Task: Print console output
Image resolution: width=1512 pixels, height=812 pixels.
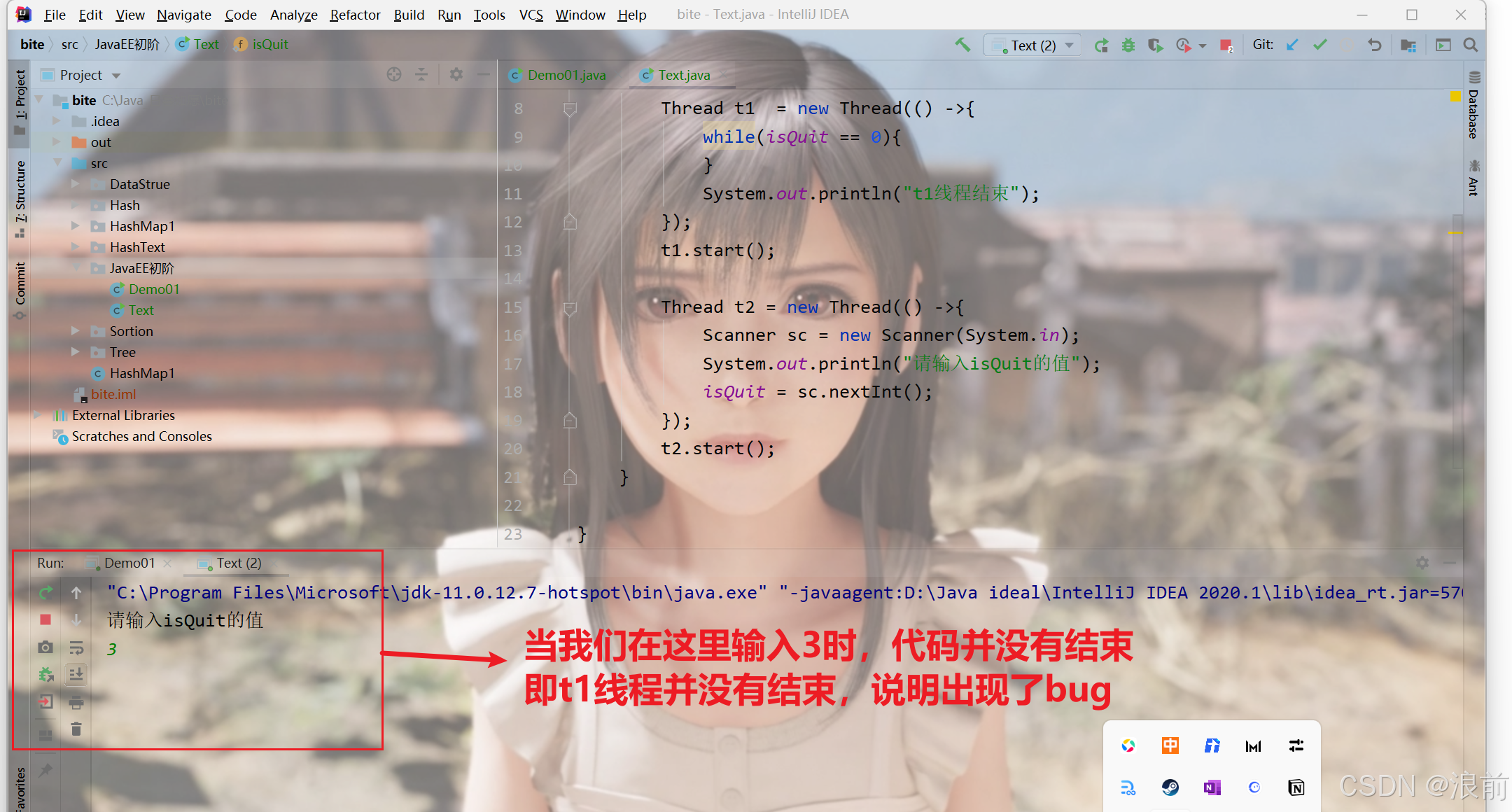Action: pos(76,701)
